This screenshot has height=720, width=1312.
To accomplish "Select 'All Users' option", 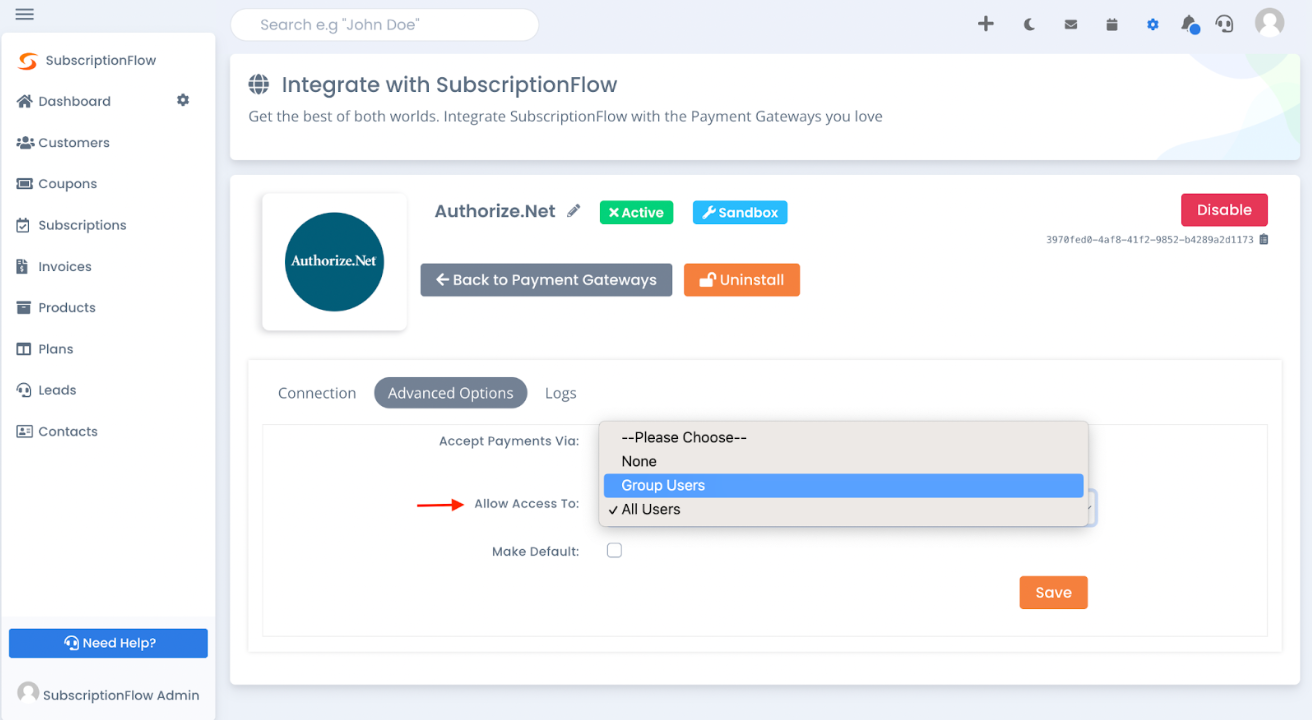I will (843, 509).
